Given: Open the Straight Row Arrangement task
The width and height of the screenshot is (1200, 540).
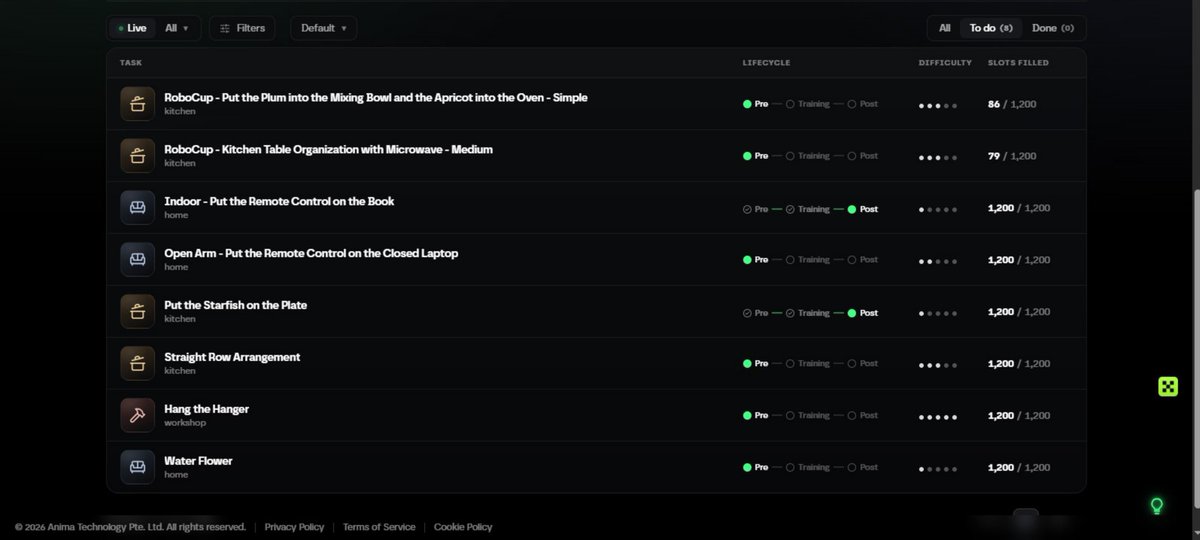Looking at the screenshot, I should [232, 357].
